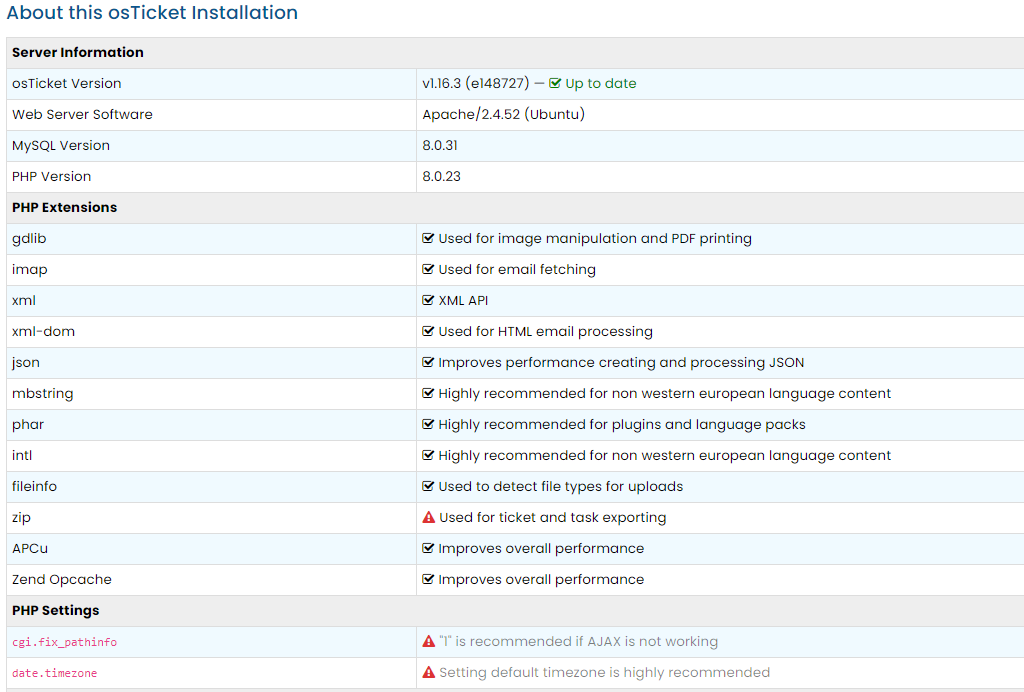Click the checkmark in the fileinfo row
1024x692 pixels.
point(429,487)
